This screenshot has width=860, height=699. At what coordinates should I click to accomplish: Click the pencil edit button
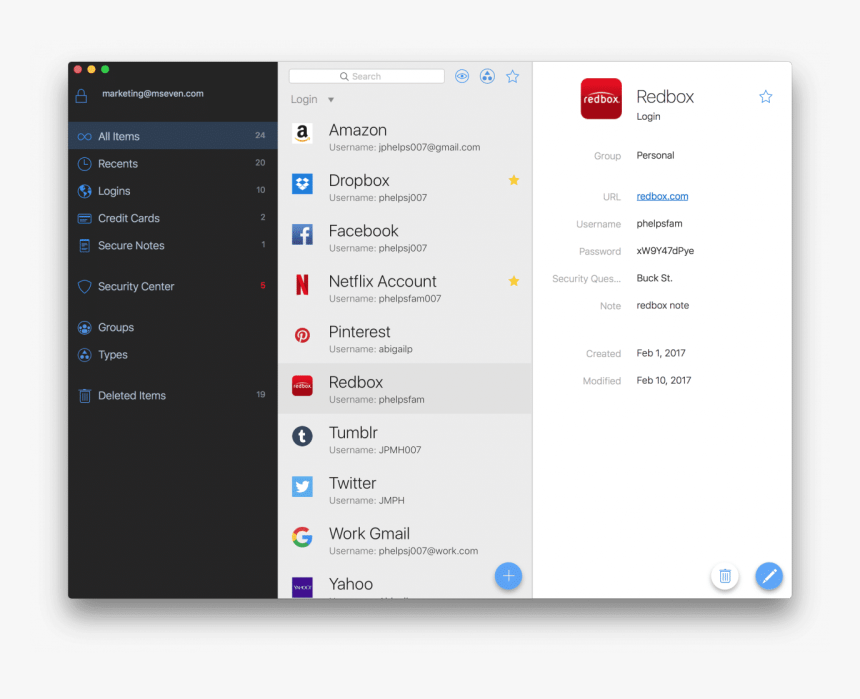[x=768, y=576]
